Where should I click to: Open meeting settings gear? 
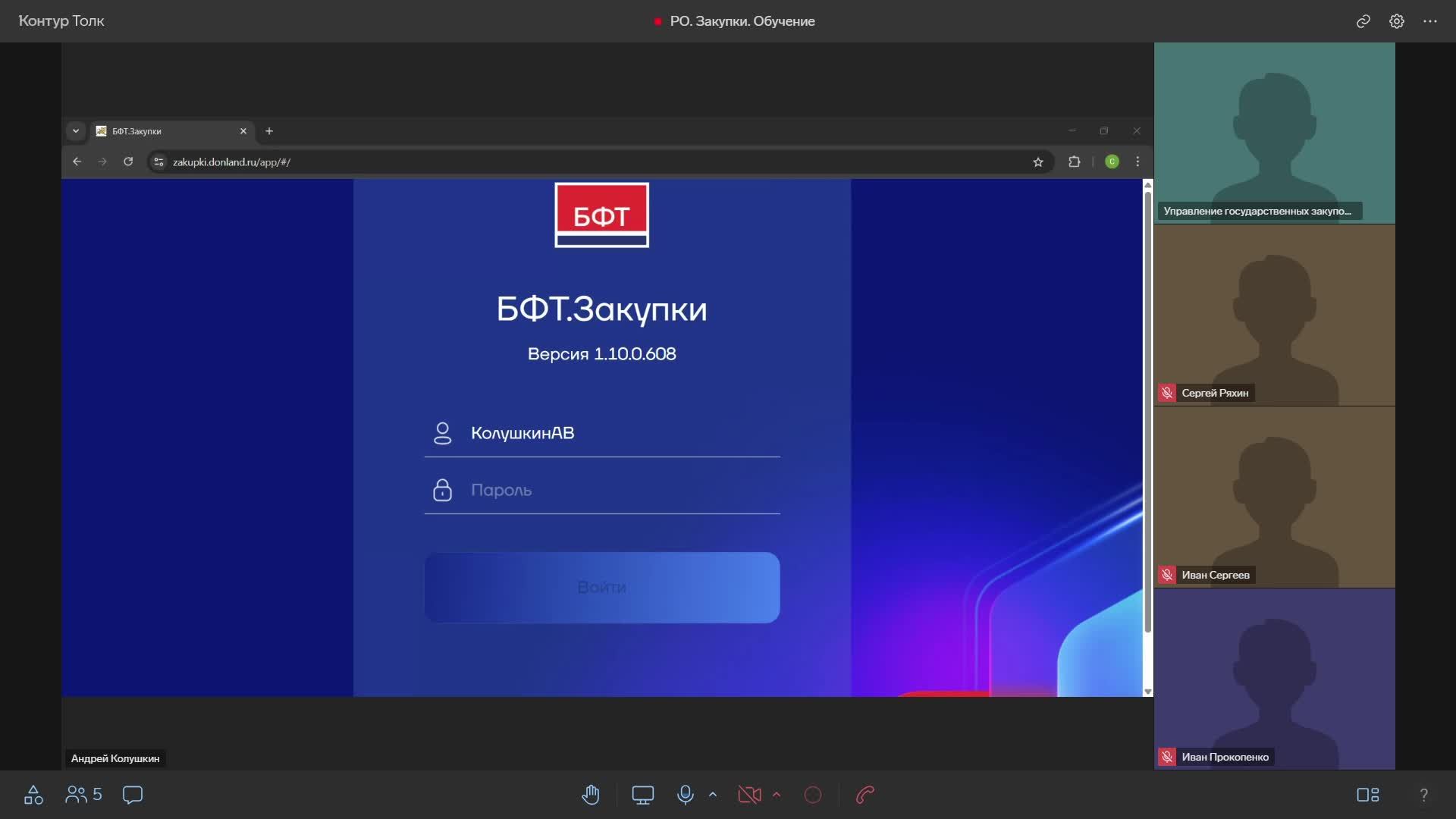pos(1396,21)
